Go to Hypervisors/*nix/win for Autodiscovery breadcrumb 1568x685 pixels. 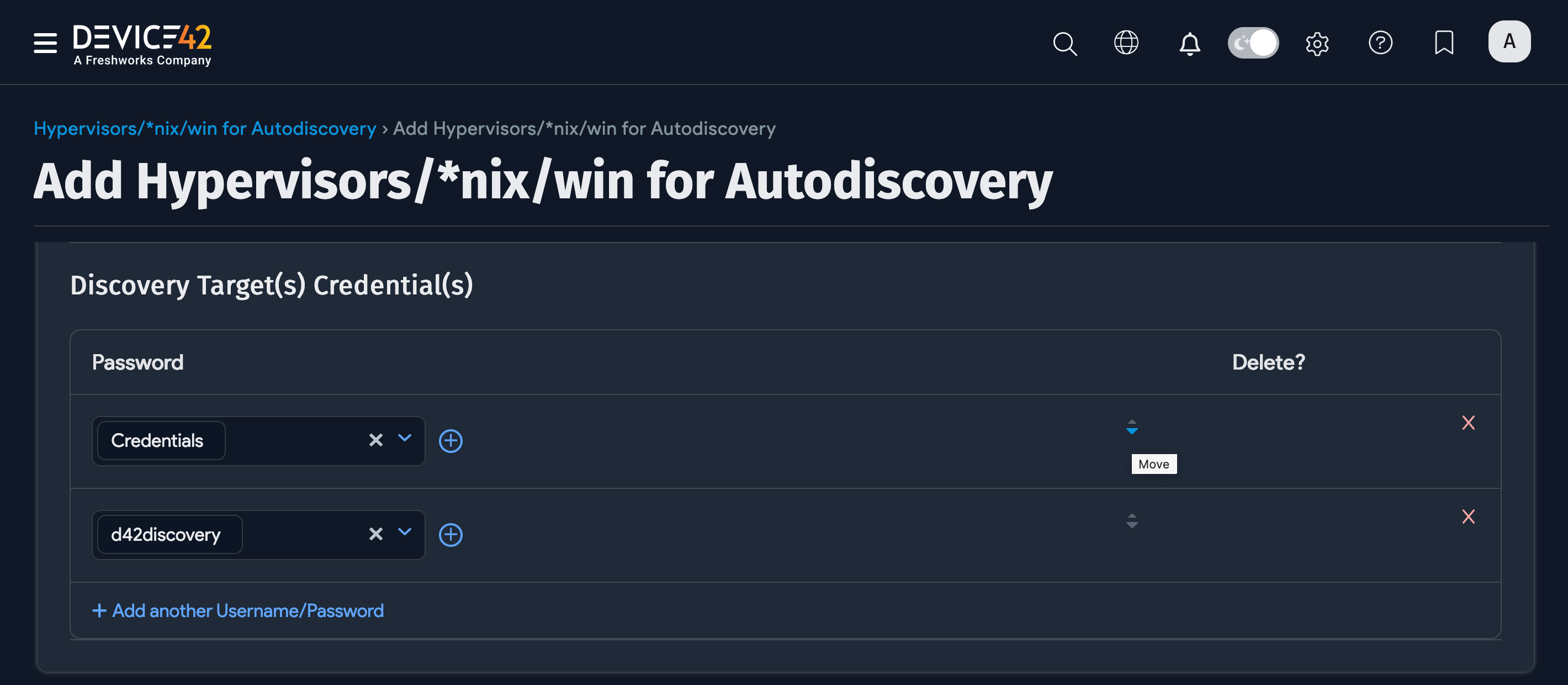(204, 129)
